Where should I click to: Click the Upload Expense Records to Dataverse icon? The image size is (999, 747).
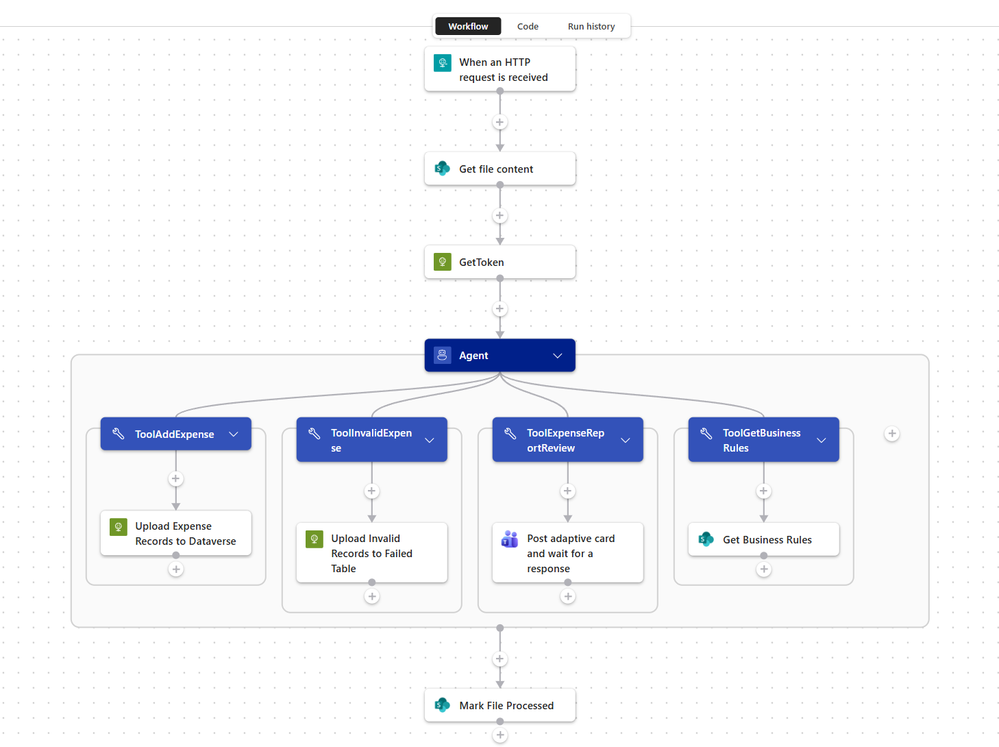point(119,526)
